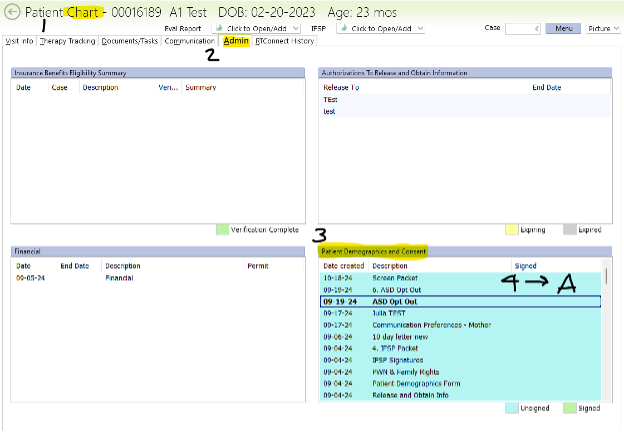Click the Verification Complete green swatch
The height and width of the screenshot is (432, 624).
point(222,229)
